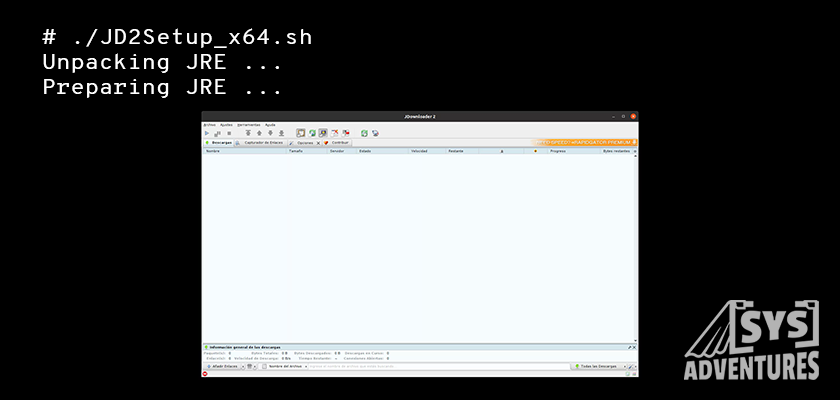840x400 pixels.
Task: Open the Herramientas menu
Action: click(x=249, y=125)
